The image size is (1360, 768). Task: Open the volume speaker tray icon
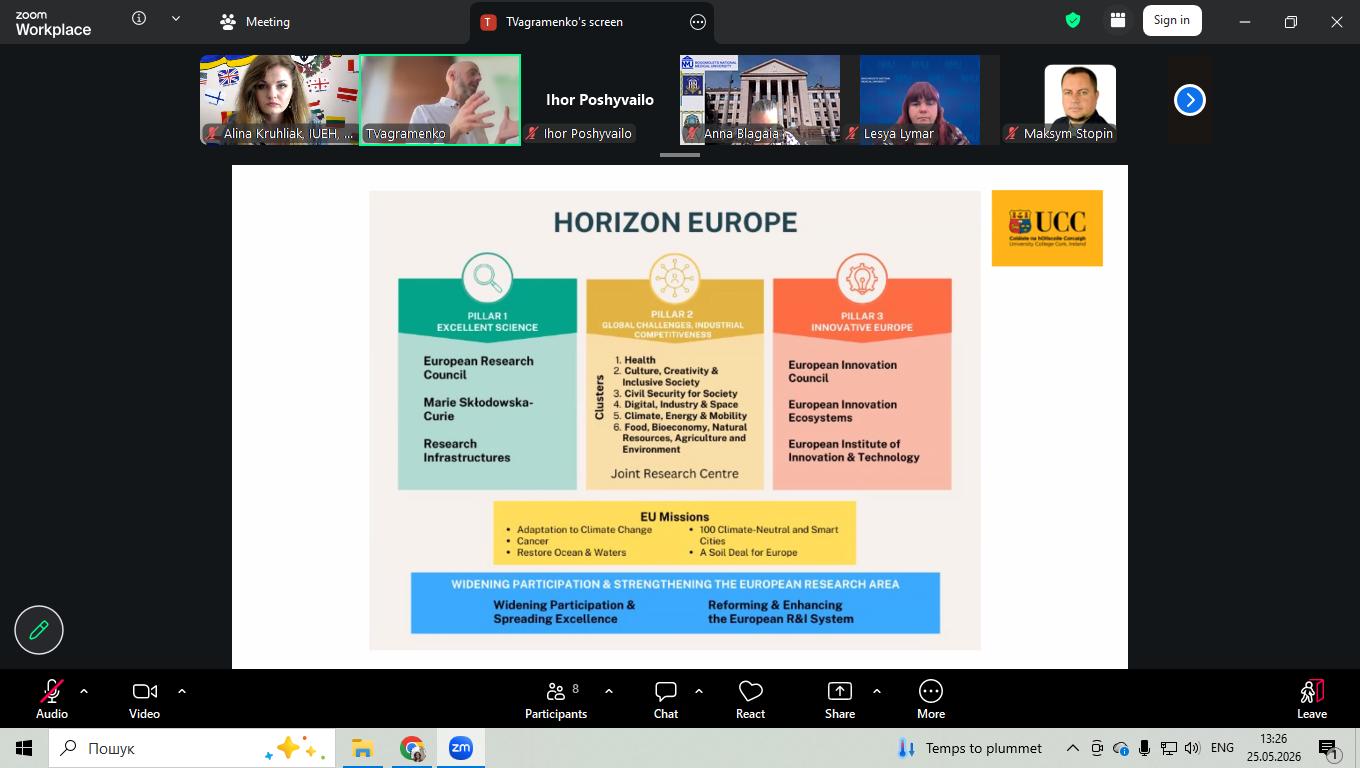pyautogui.click(x=1191, y=748)
